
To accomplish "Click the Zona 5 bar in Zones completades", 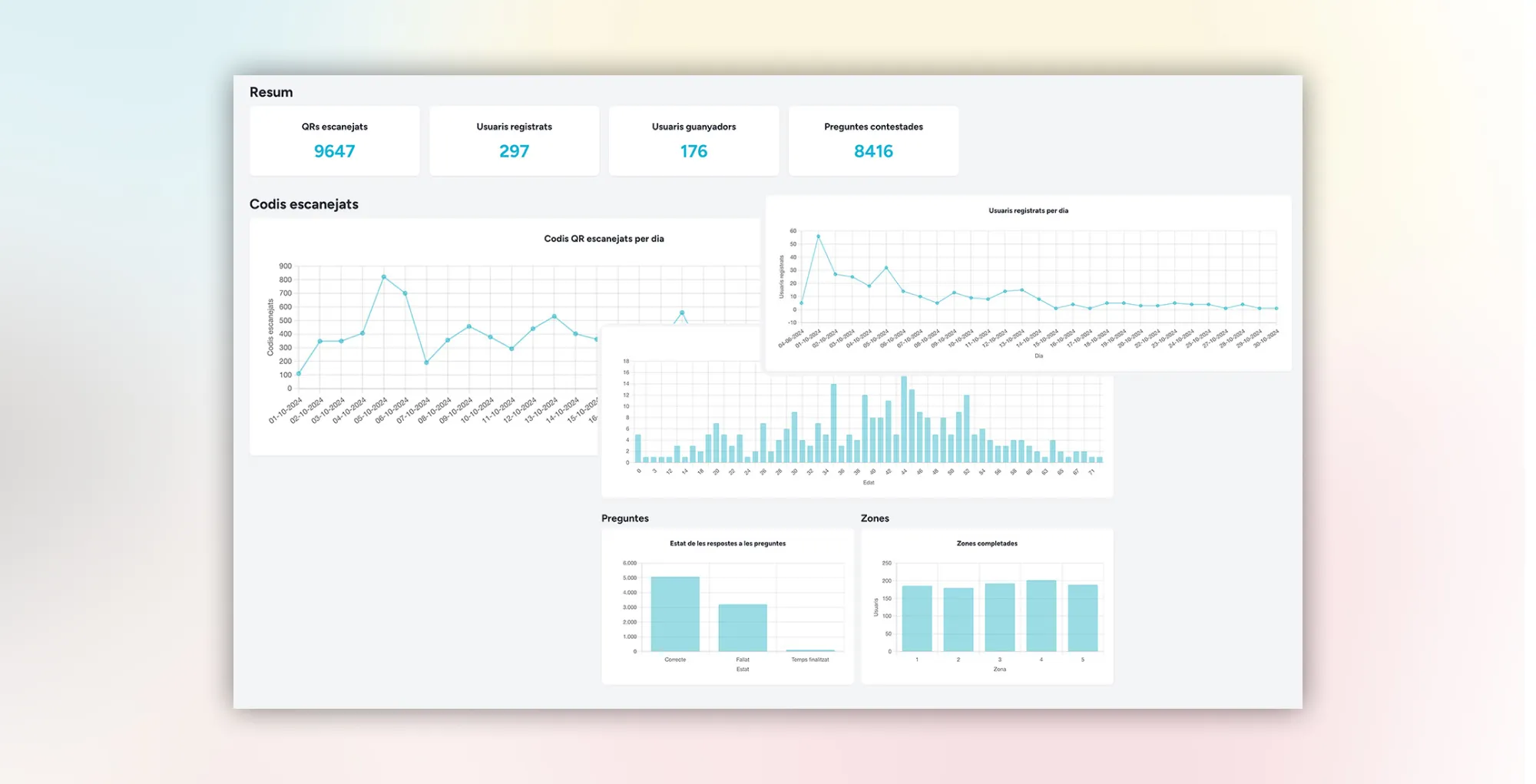I will 1083,619.
